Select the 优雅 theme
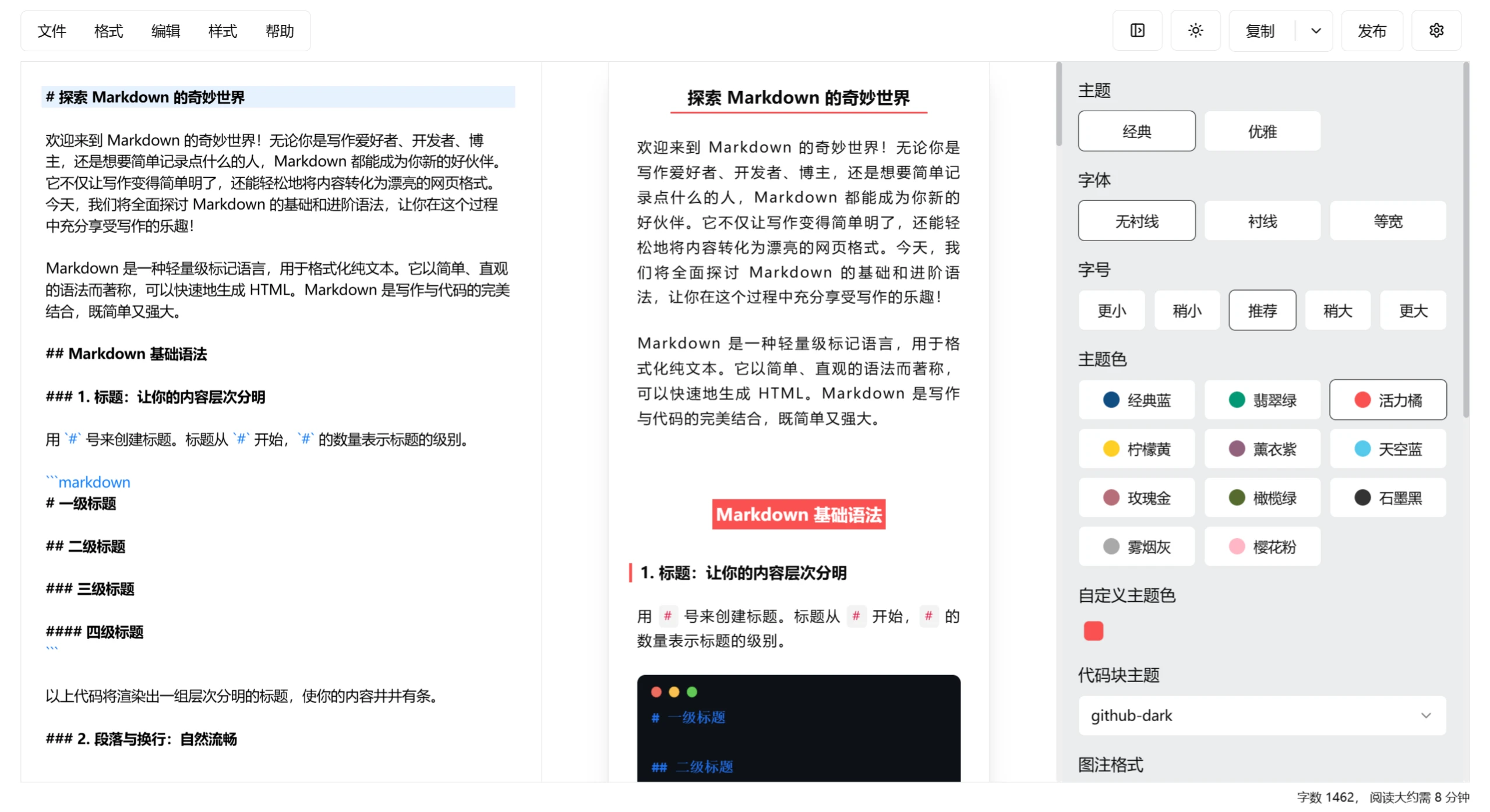 click(x=1262, y=130)
